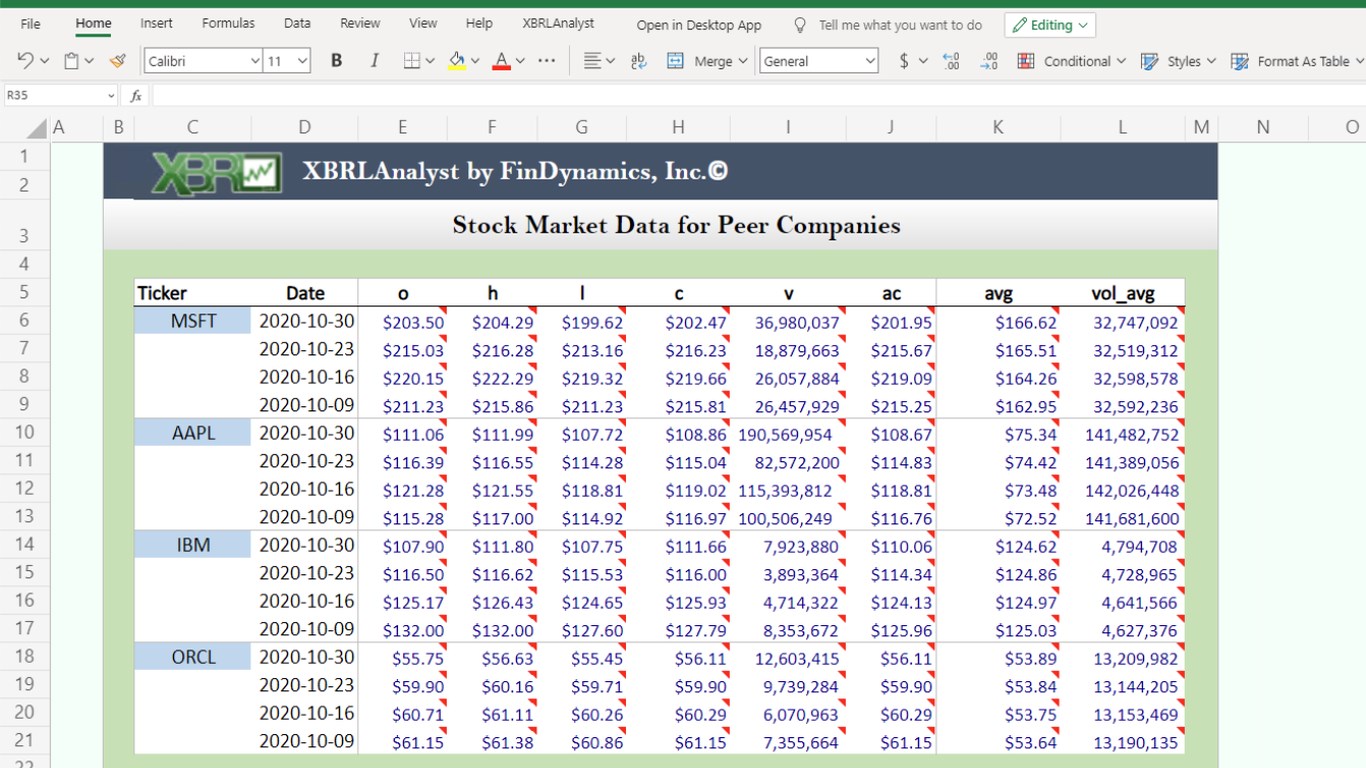This screenshot has width=1366, height=768.
Task: Select the IBM ticker cell
Action: tap(192, 546)
